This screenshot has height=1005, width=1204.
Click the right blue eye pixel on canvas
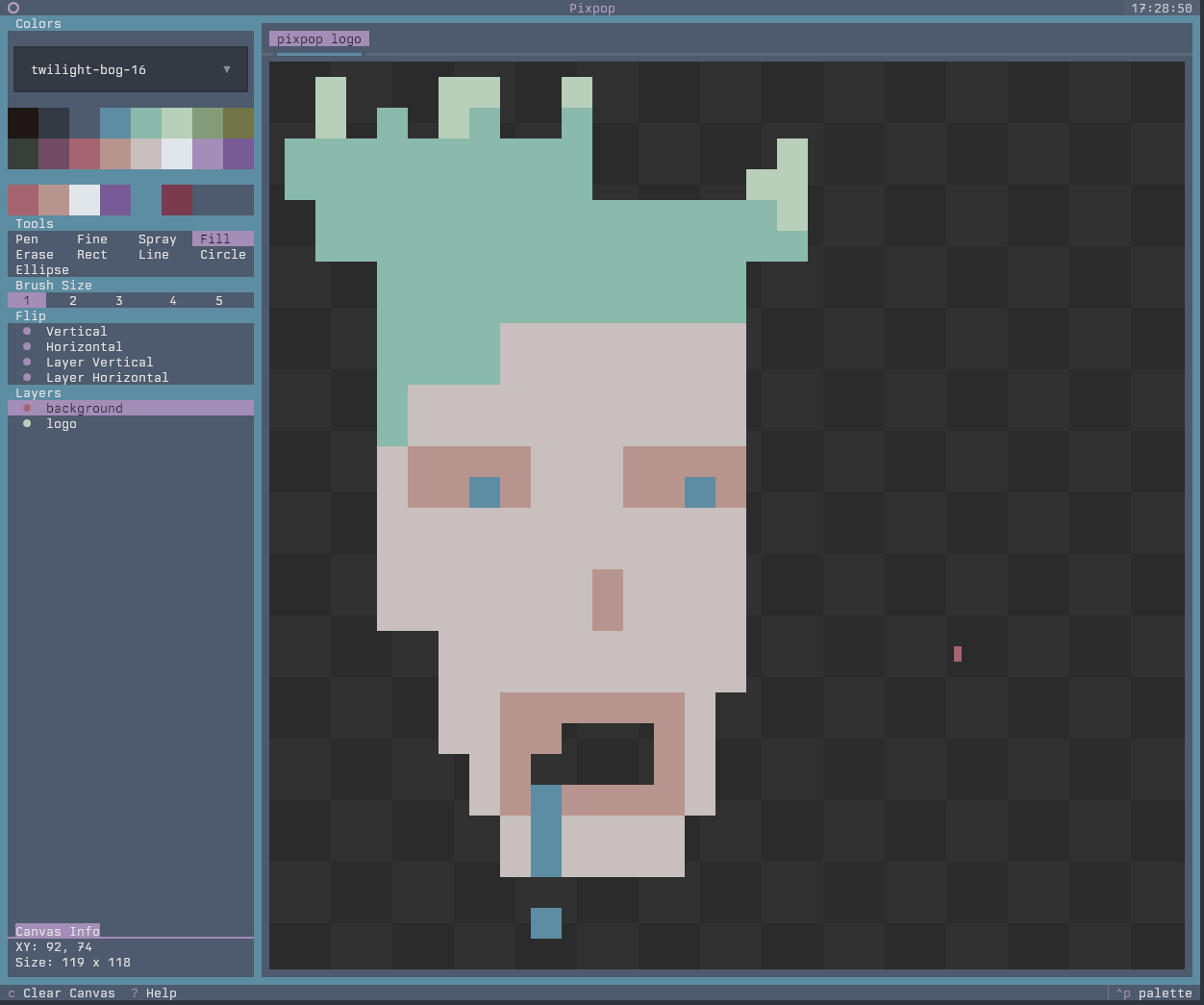pyautogui.click(x=700, y=492)
